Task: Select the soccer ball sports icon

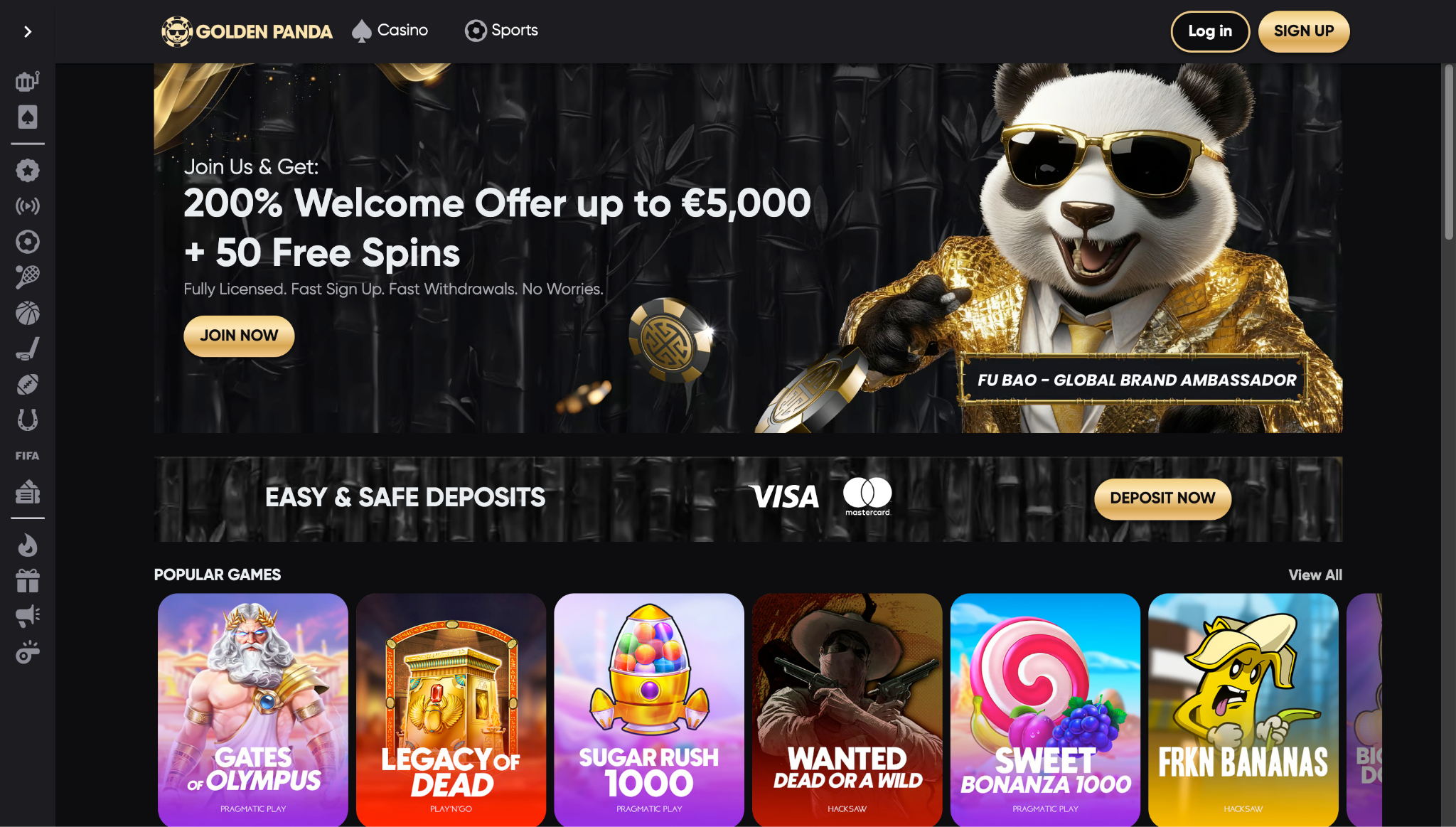Action: (28, 242)
